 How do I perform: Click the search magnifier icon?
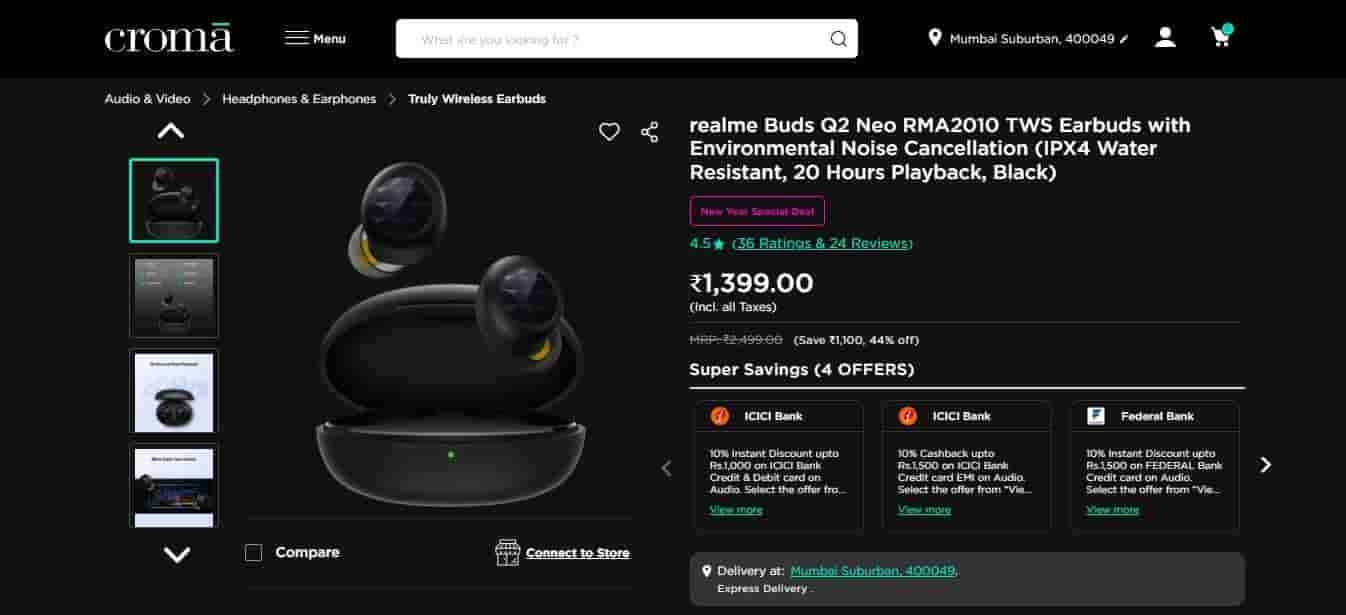(838, 38)
